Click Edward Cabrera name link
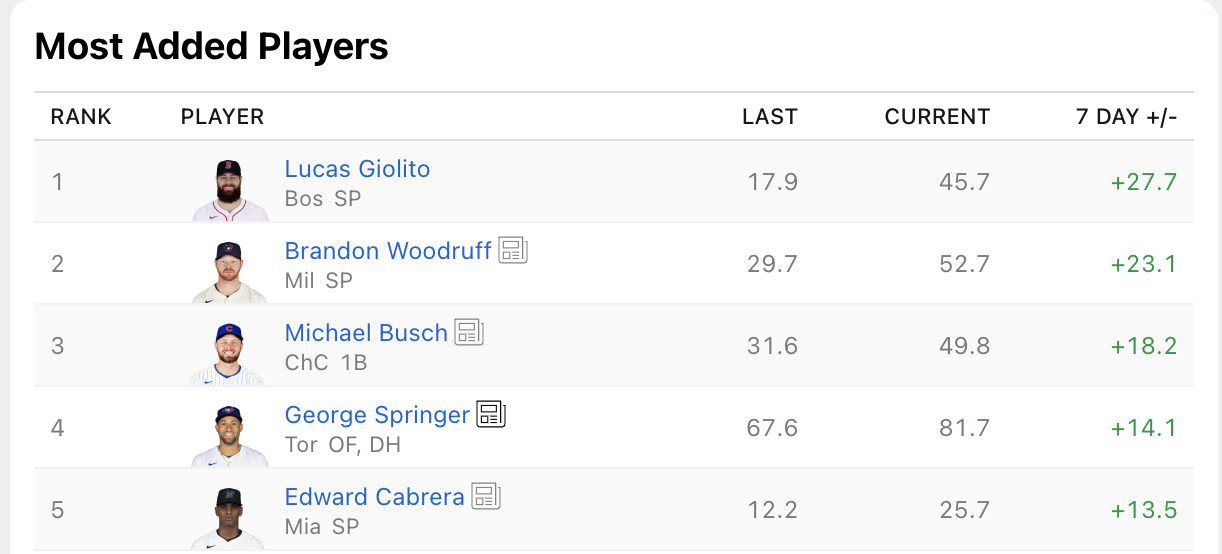1222x554 pixels. [x=374, y=497]
